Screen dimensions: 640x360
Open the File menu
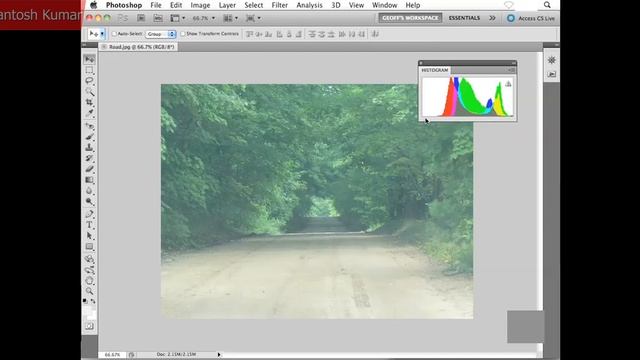[x=156, y=5]
